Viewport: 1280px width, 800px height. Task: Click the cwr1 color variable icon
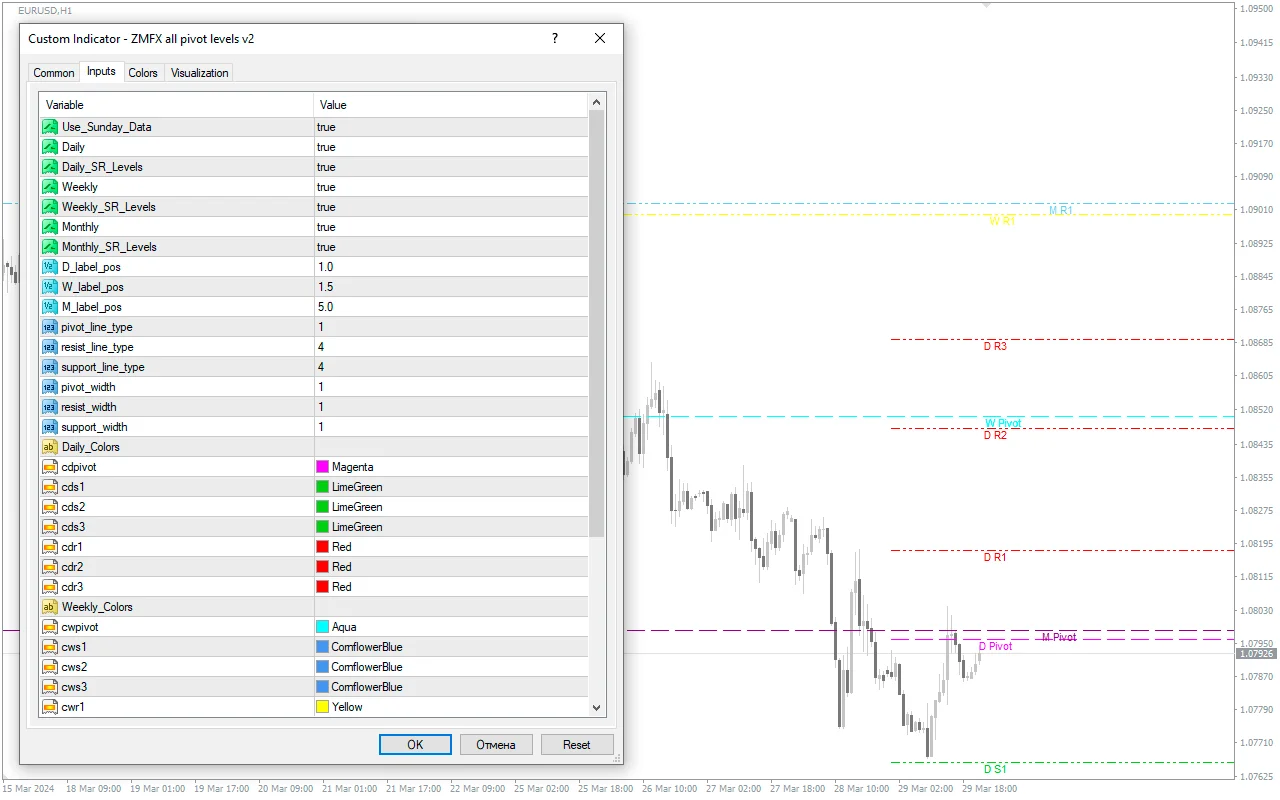click(x=50, y=707)
